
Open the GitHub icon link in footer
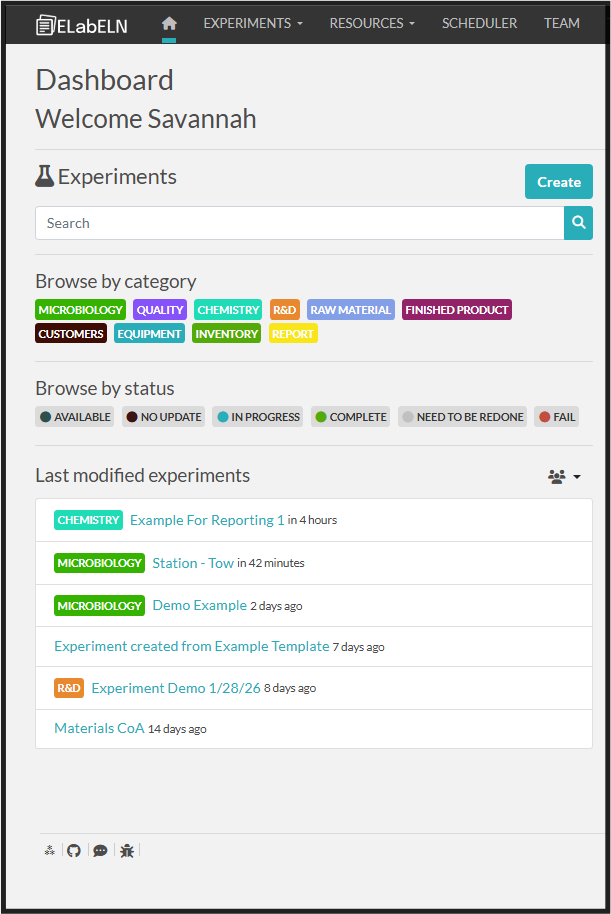(x=73, y=850)
